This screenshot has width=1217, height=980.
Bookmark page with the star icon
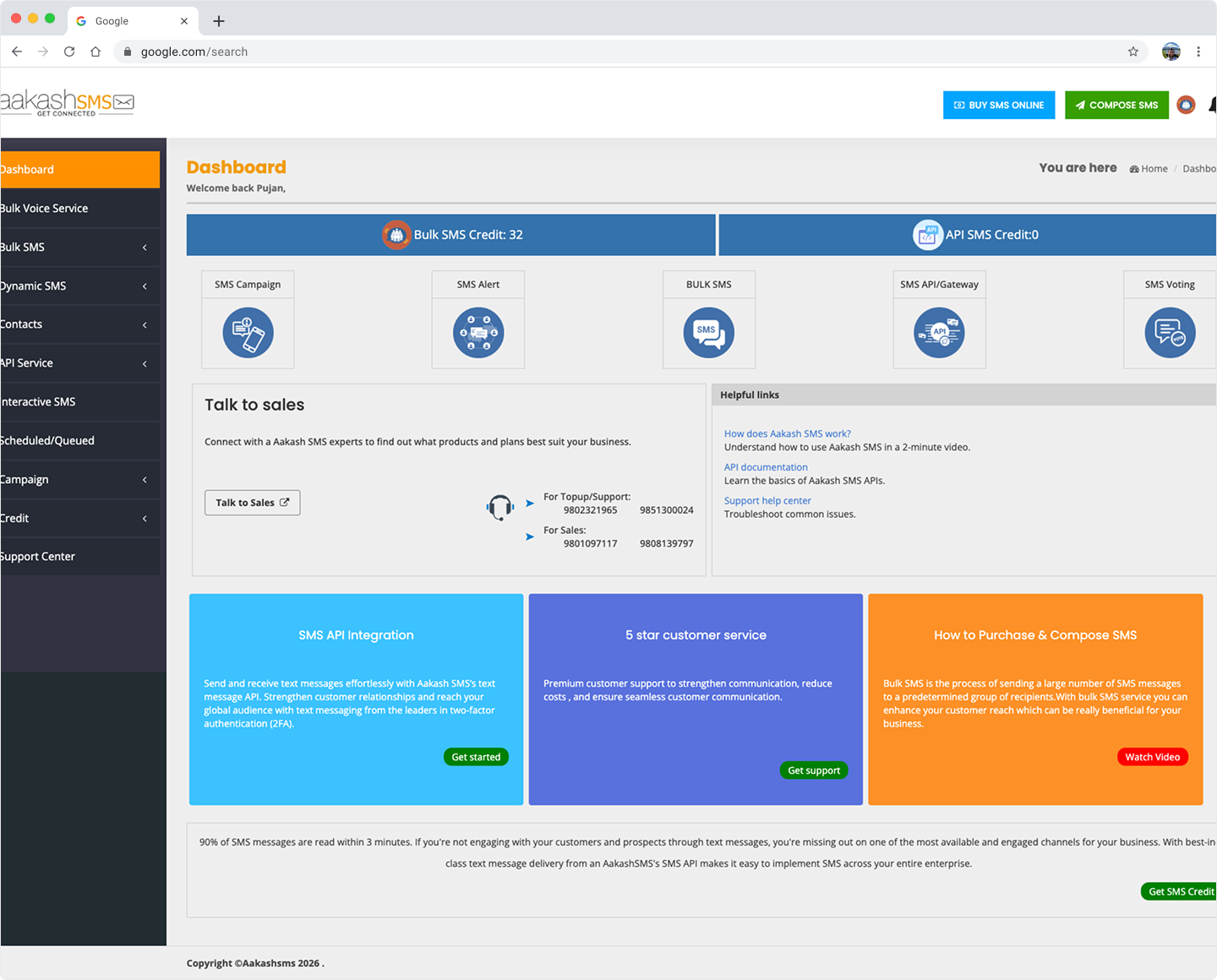[x=1132, y=52]
